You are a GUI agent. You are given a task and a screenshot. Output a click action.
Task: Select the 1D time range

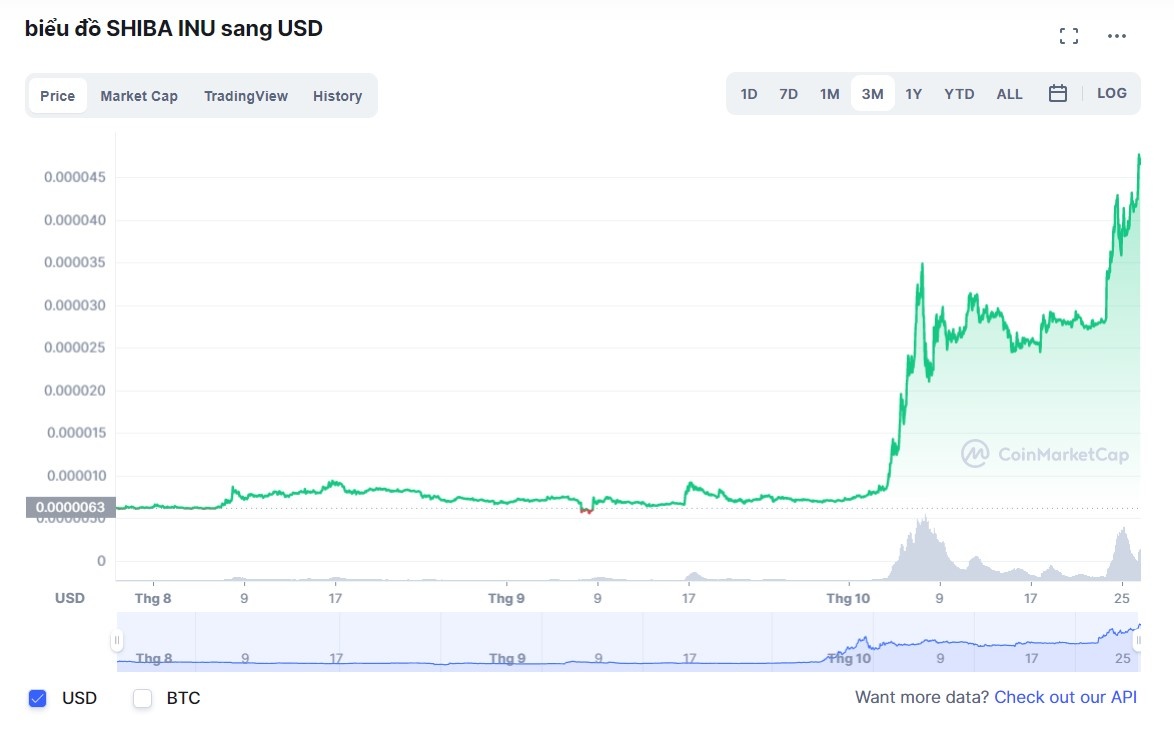point(748,94)
